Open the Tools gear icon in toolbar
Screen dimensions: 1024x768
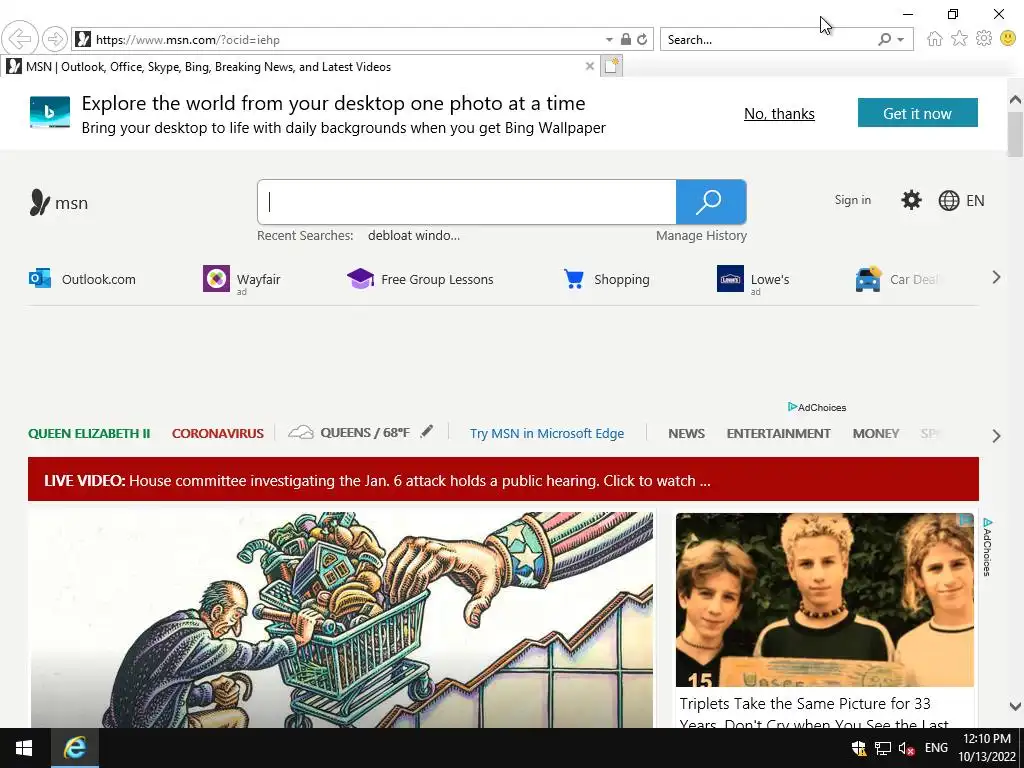coord(984,39)
